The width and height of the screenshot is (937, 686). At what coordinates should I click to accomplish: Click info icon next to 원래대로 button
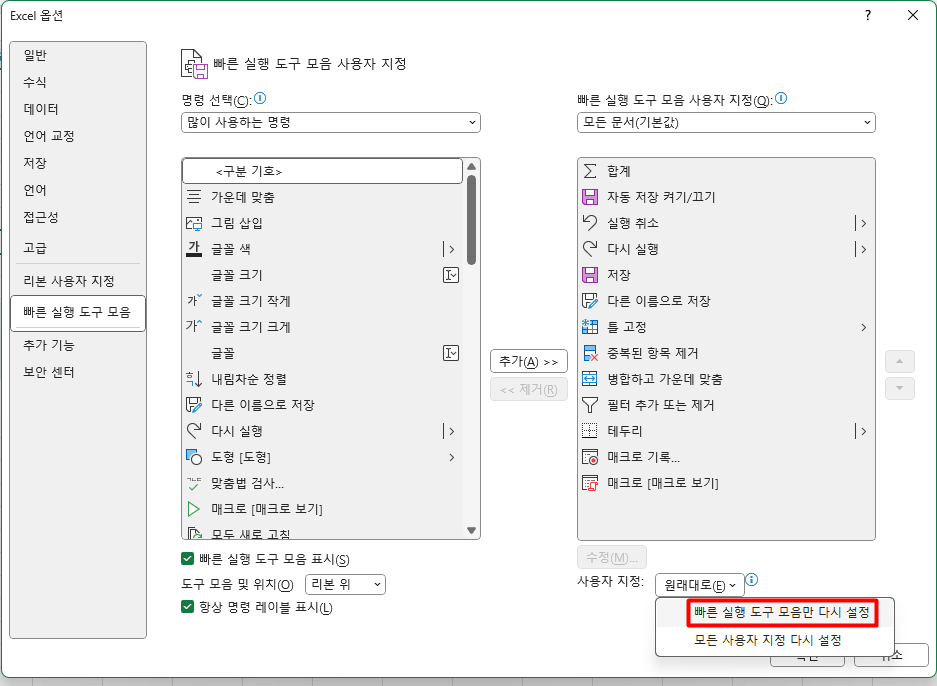pos(752,579)
